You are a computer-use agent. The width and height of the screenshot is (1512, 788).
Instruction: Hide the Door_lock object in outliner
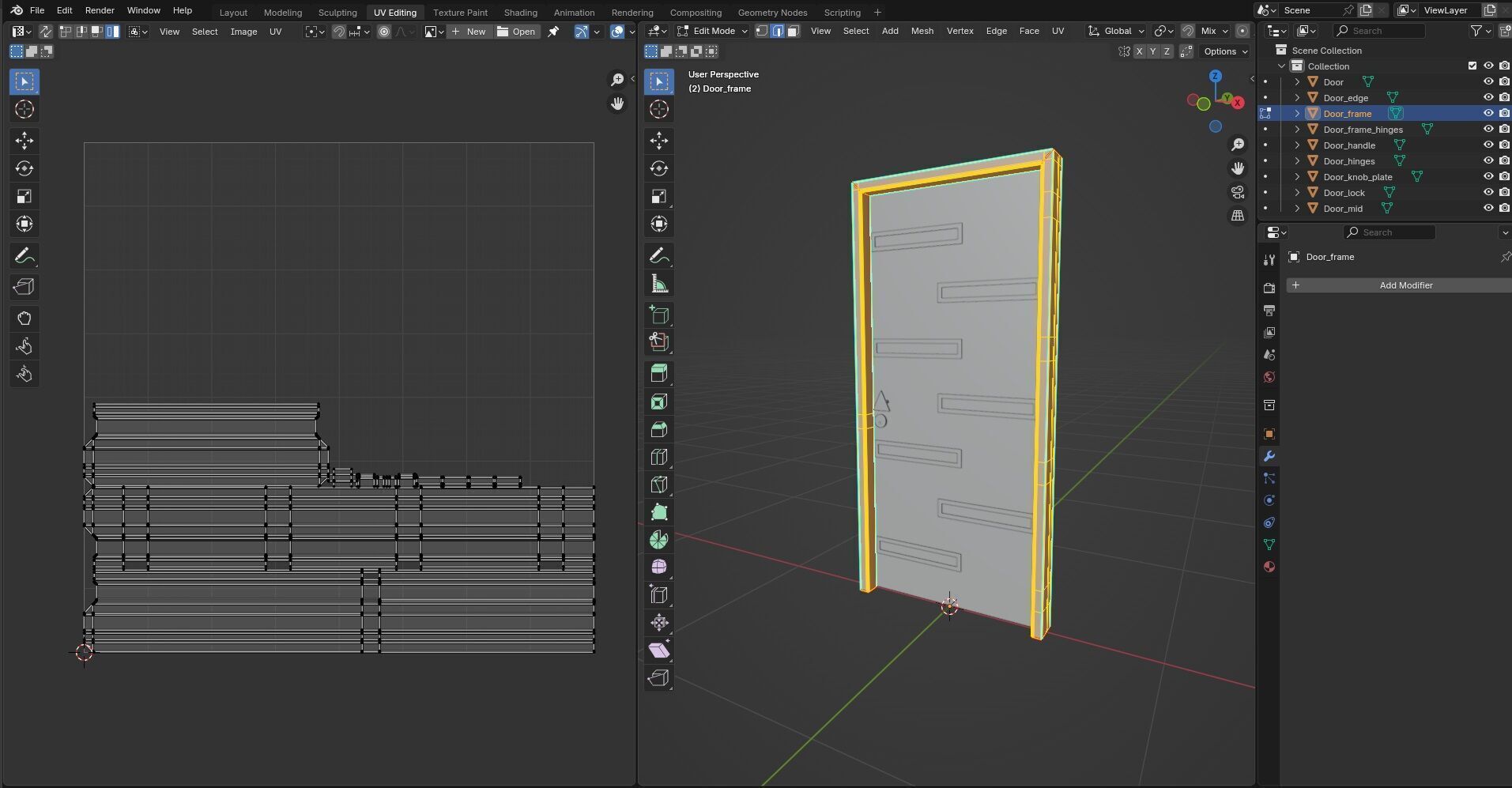[x=1488, y=193]
